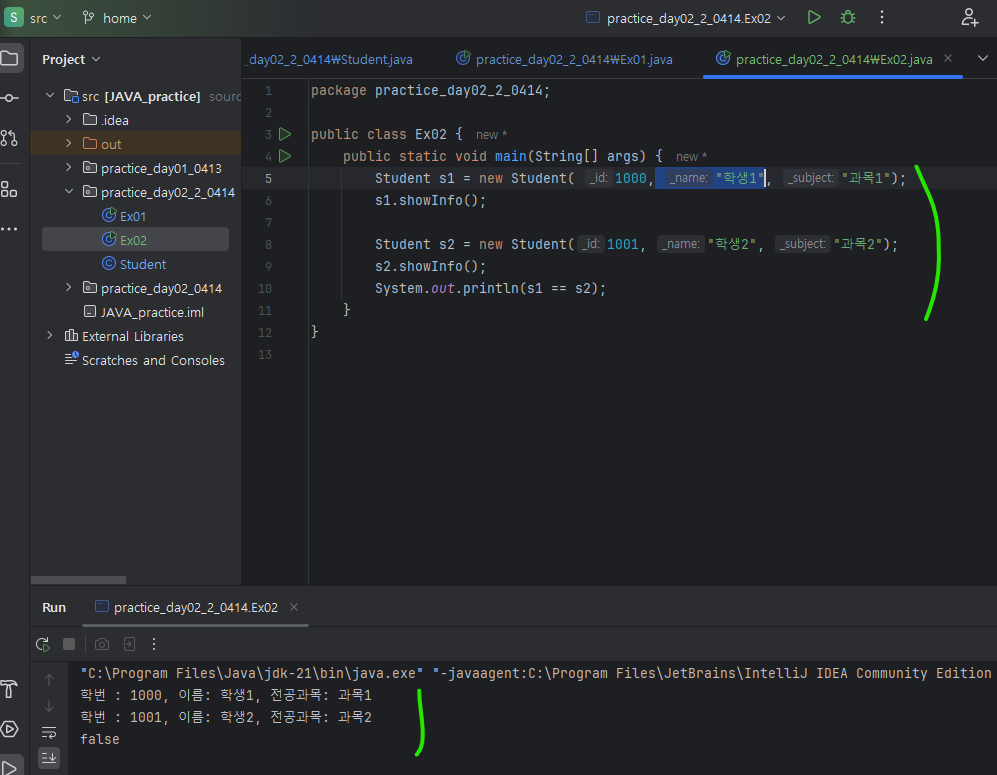Click the Run panel exit/restore layout icon

pyautogui.click(x=128, y=644)
